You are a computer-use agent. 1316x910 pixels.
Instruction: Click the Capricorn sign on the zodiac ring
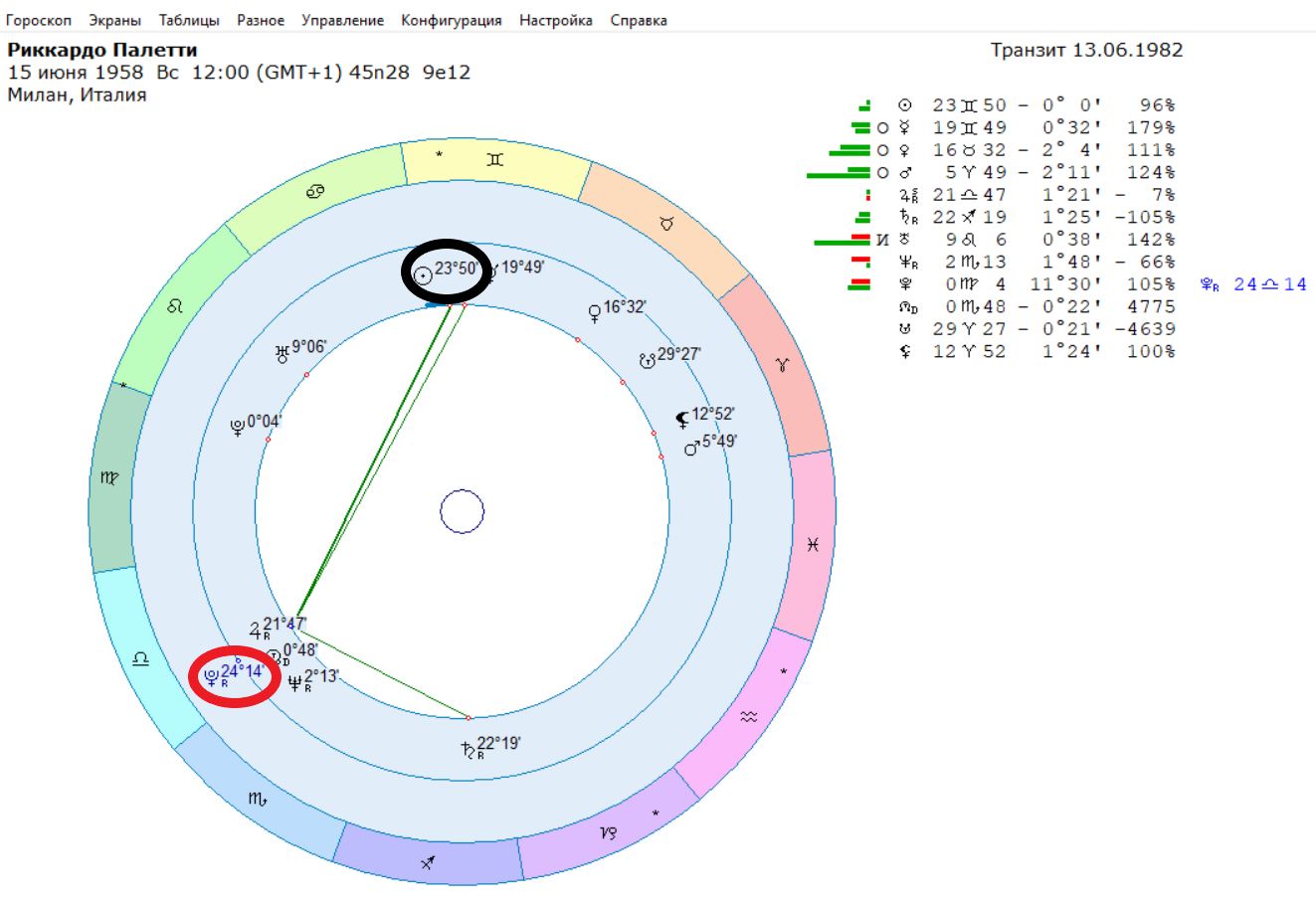(x=609, y=833)
